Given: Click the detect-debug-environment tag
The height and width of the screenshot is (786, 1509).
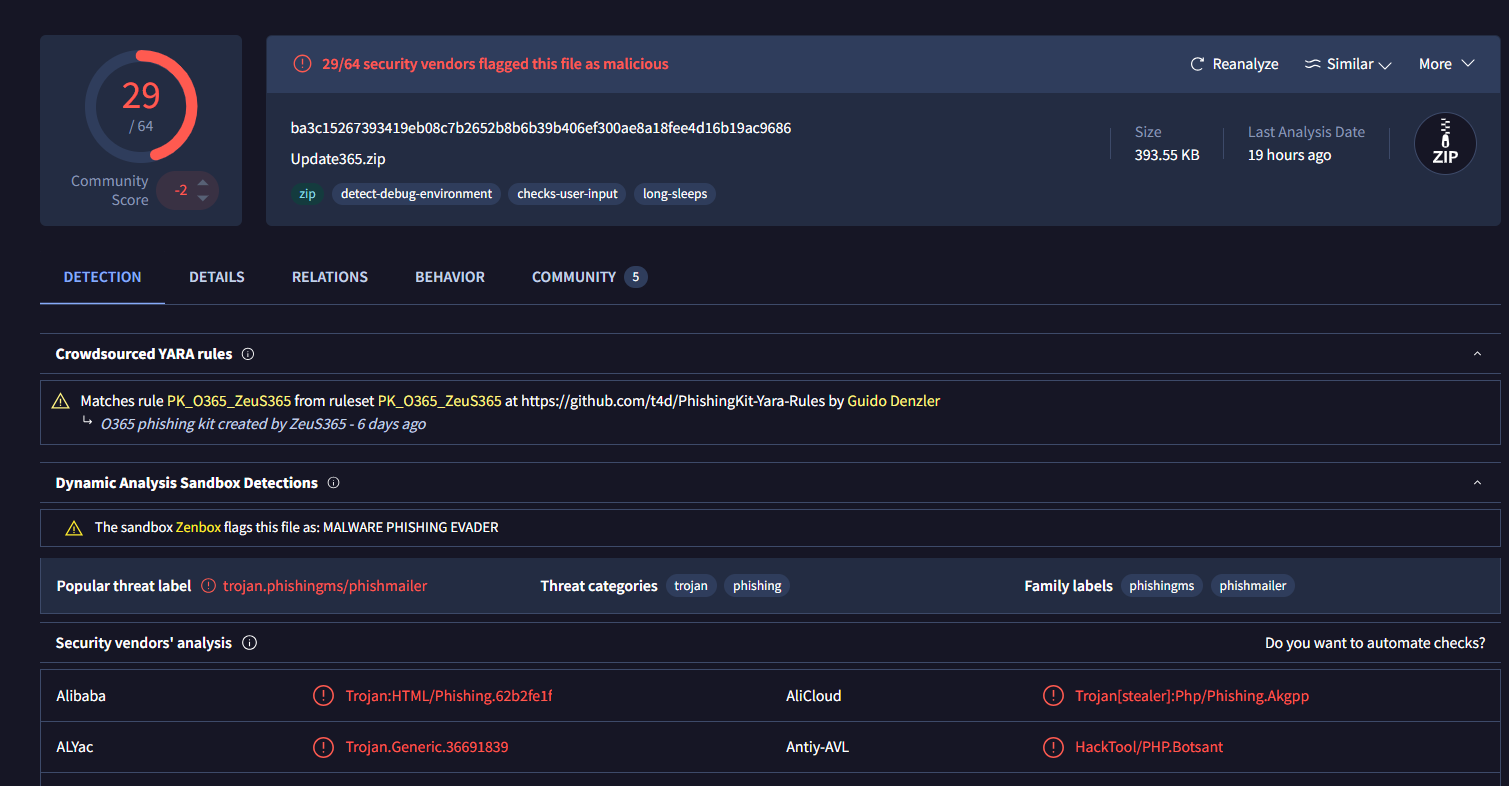Looking at the screenshot, I should (416, 194).
